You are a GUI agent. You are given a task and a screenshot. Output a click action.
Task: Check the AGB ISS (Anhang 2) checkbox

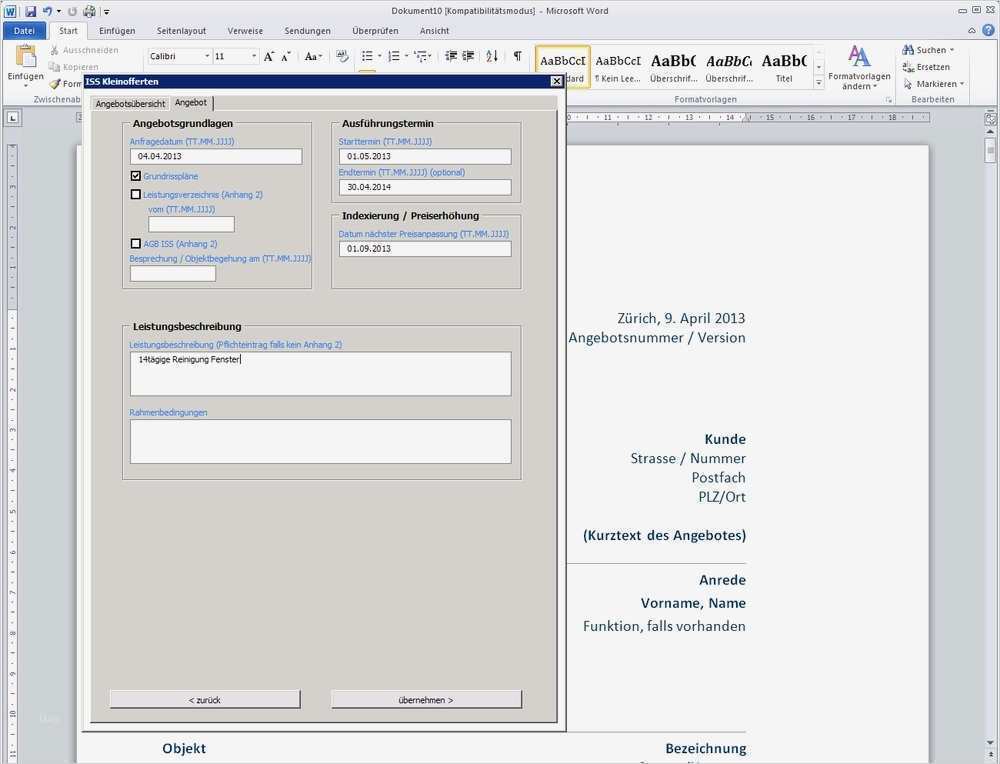point(136,244)
